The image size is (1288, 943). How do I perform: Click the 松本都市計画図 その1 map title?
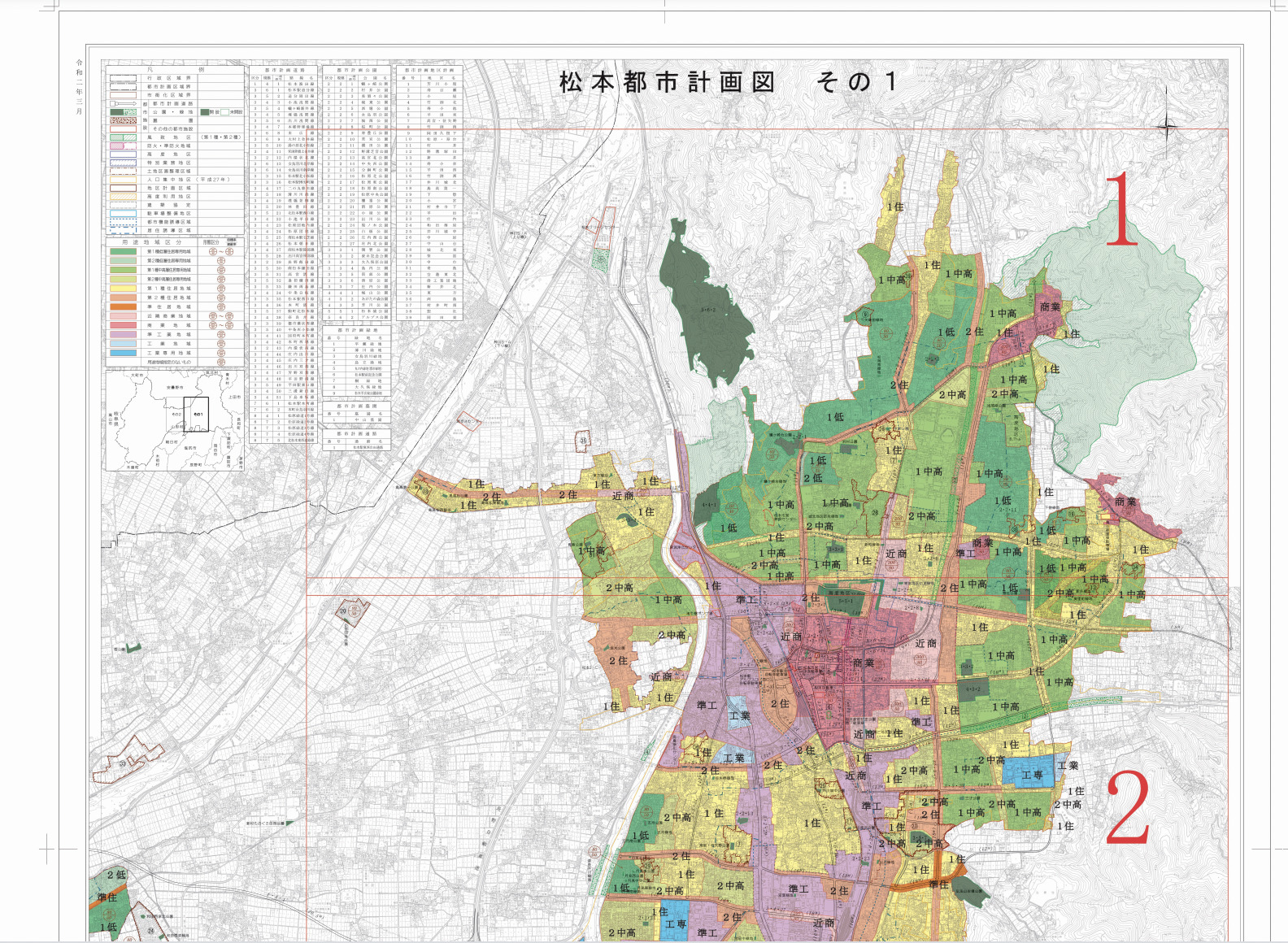[x=726, y=82]
